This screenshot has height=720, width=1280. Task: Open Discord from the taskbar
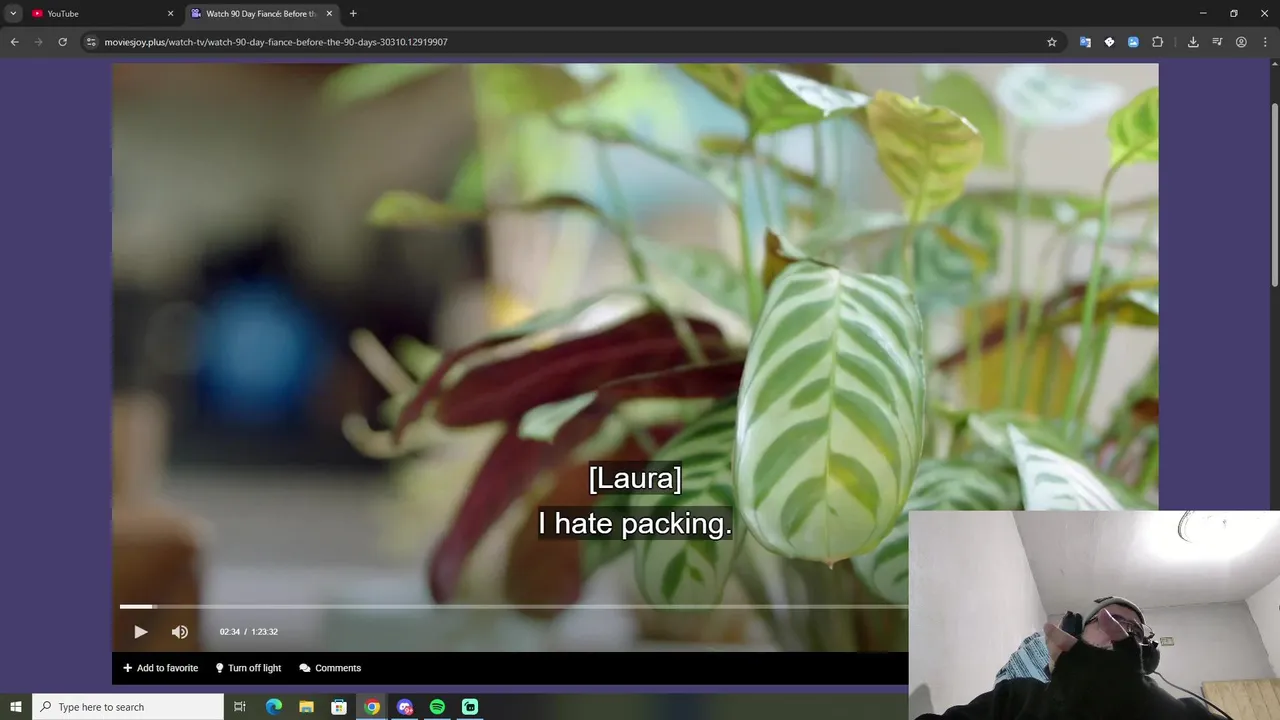[x=405, y=707]
